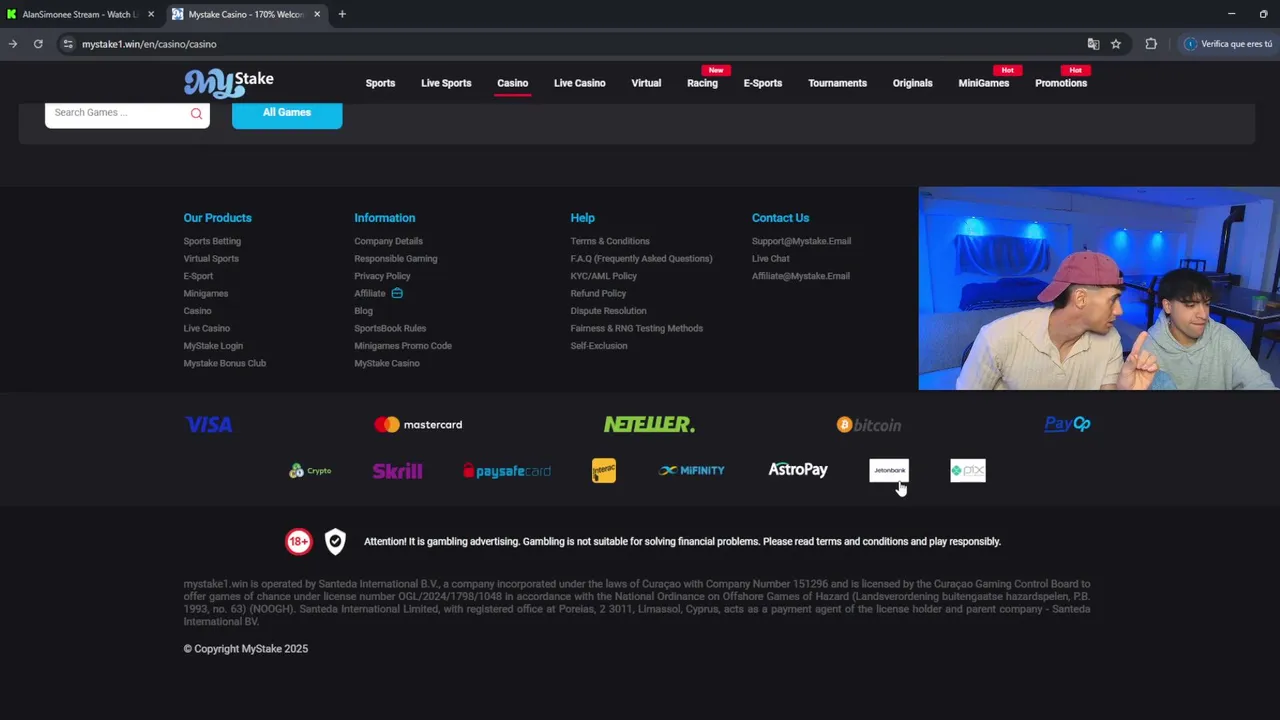Open the Tournaments menu item

[837, 83]
